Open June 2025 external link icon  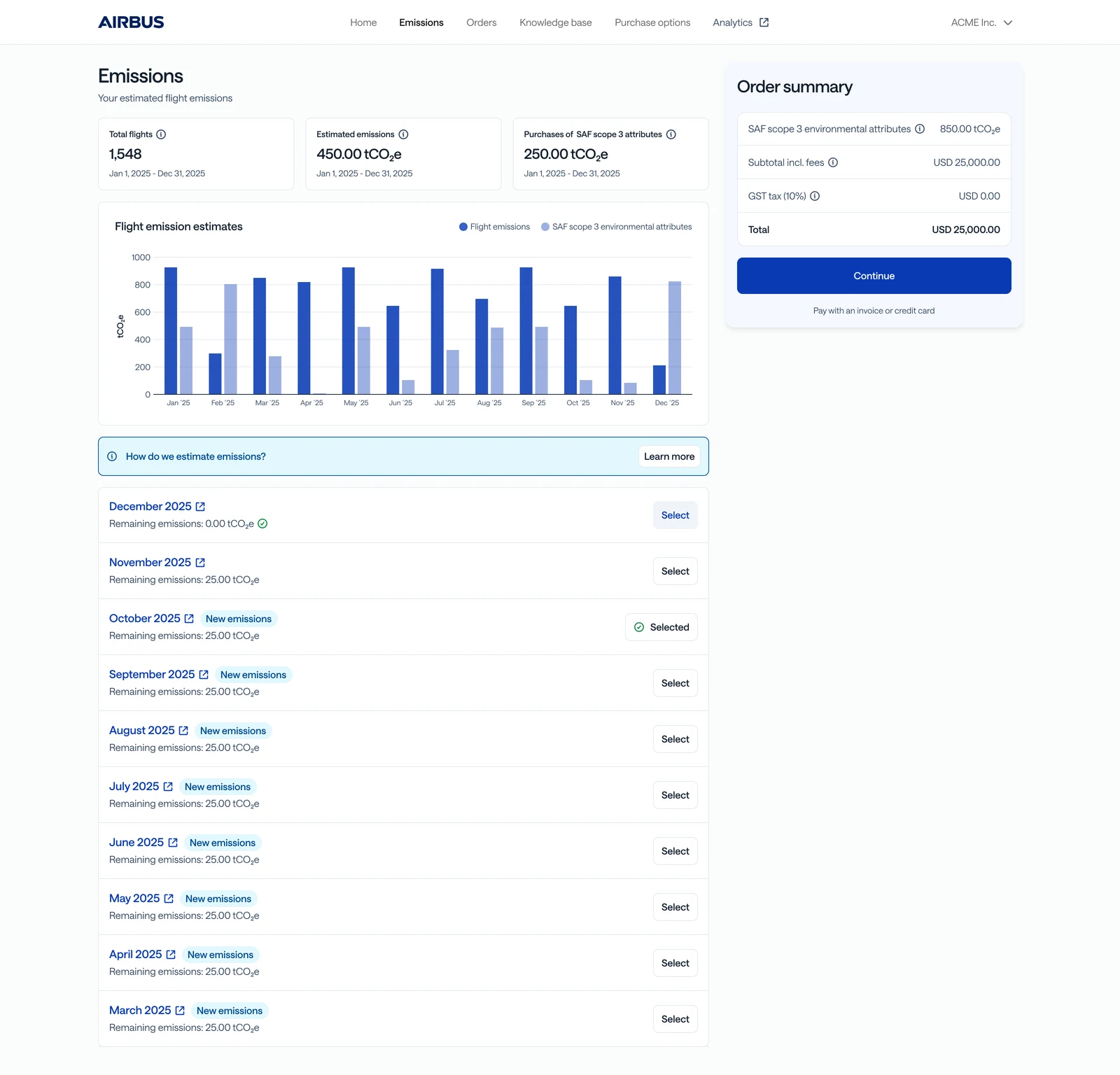point(173,843)
